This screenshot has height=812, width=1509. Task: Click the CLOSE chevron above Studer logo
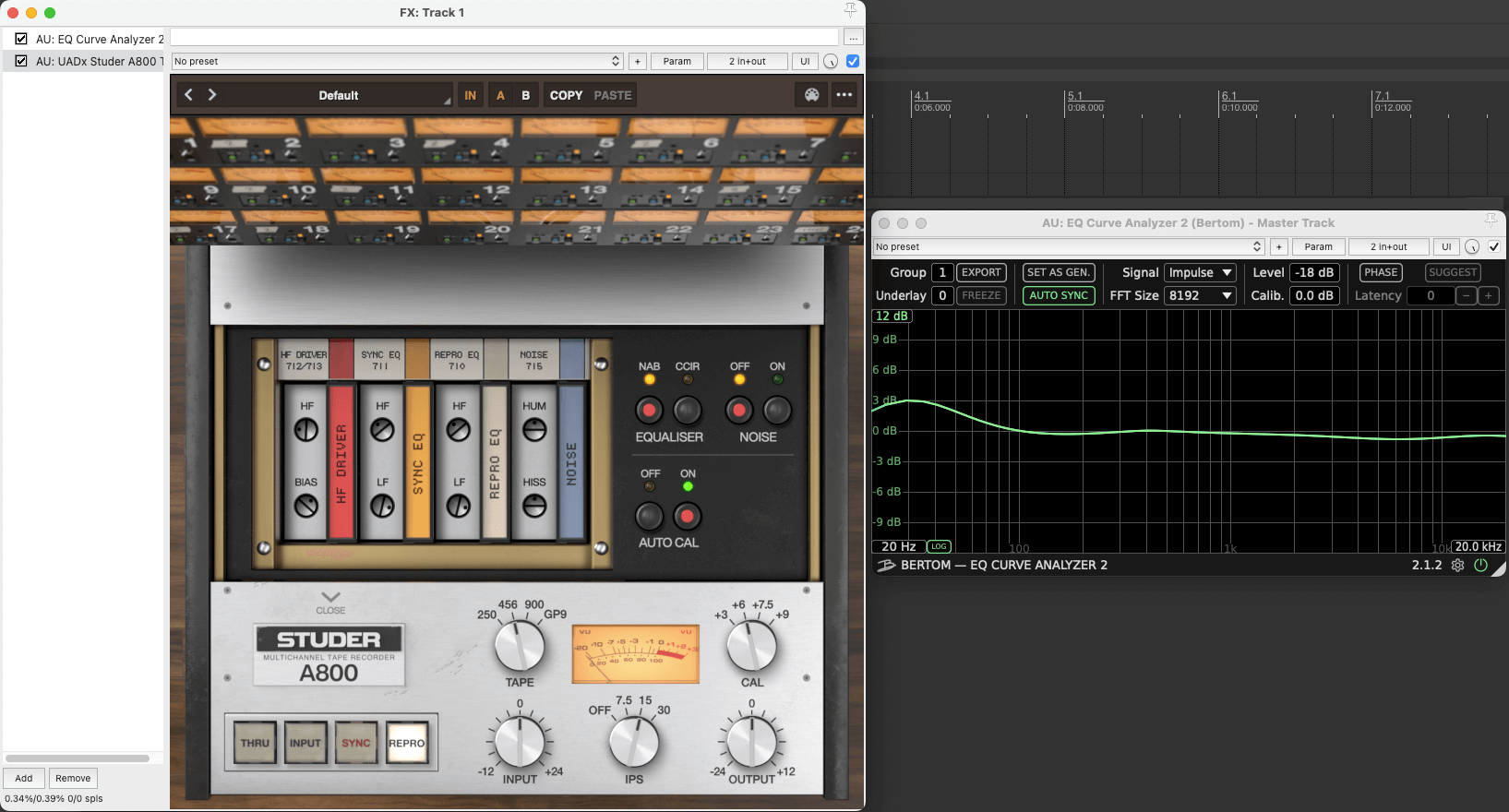(x=330, y=598)
